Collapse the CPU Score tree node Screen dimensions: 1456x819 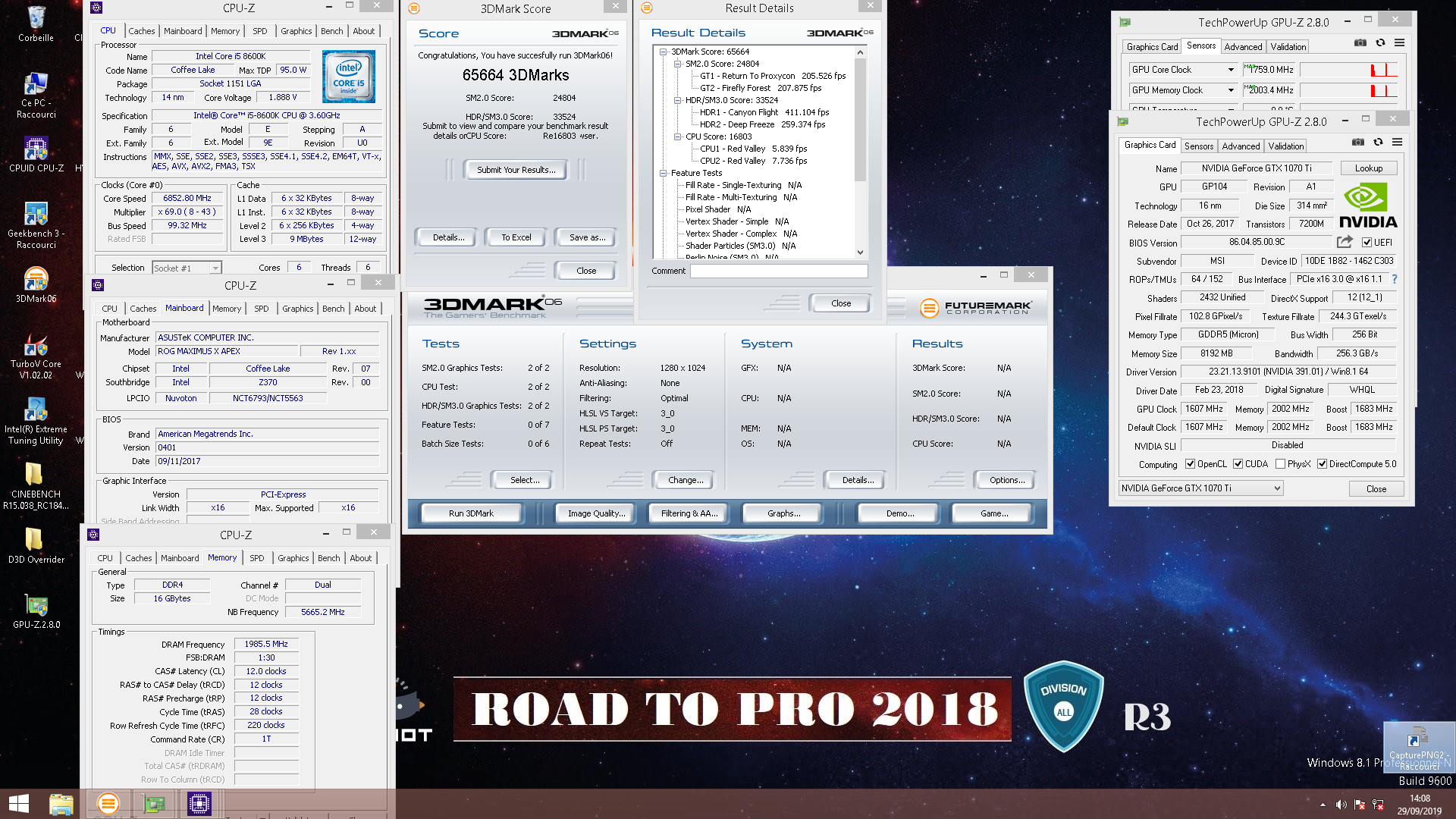(x=677, y=136)
